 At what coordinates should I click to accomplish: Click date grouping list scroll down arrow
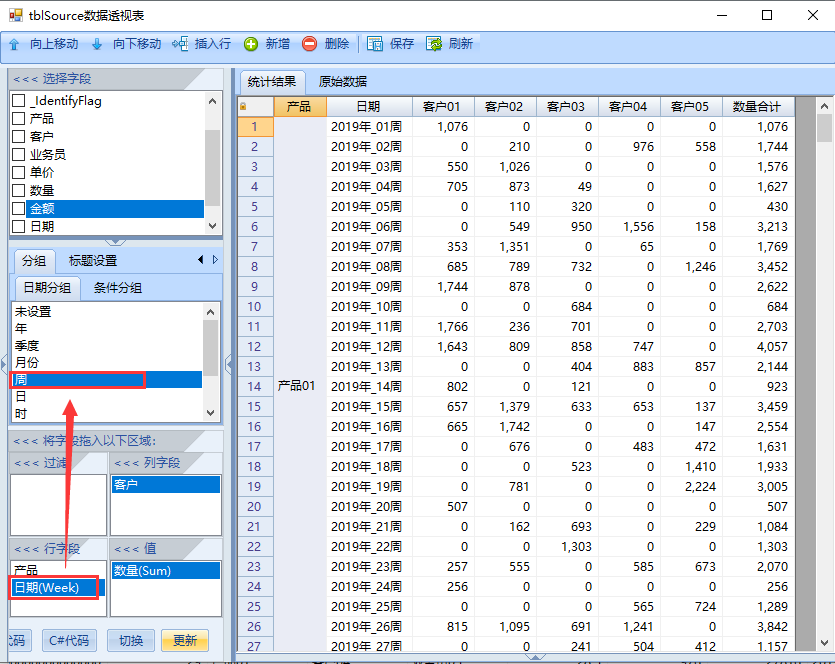click(210, 413)
